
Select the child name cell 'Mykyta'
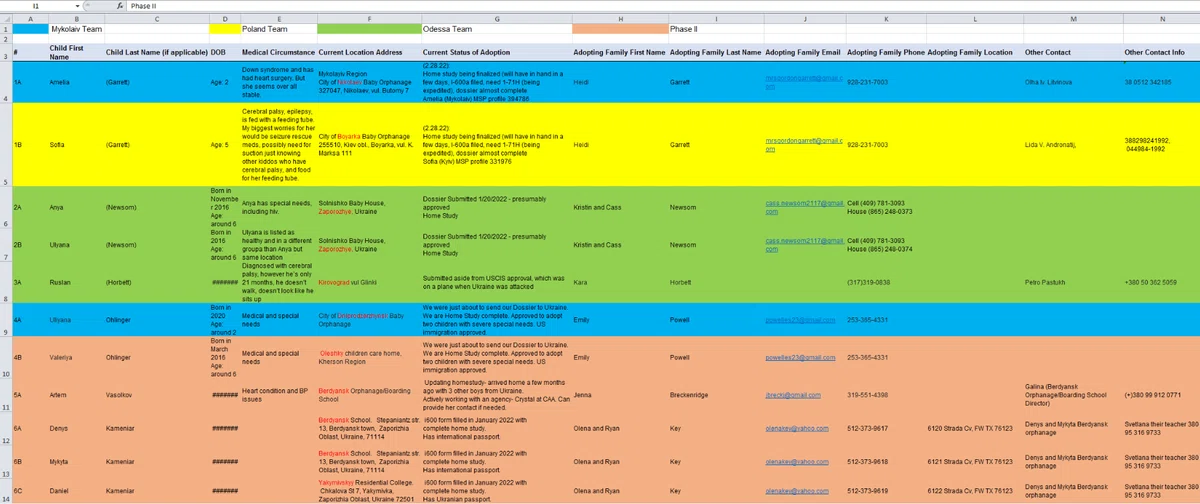[75, 461]
